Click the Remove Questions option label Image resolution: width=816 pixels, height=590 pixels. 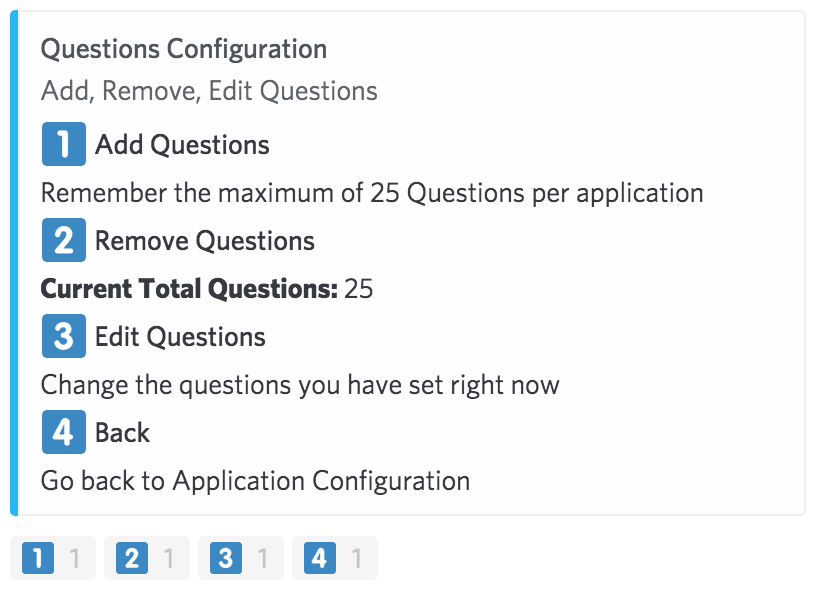pyautogui.click(x=205, y=241)
